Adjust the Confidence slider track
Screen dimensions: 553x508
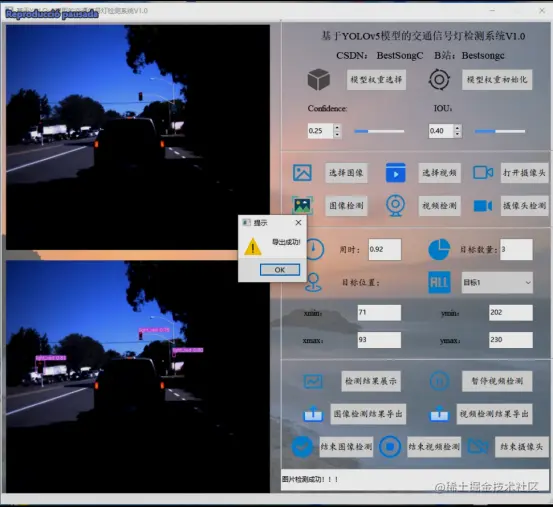pyautogui.click(x=379, y=131)
